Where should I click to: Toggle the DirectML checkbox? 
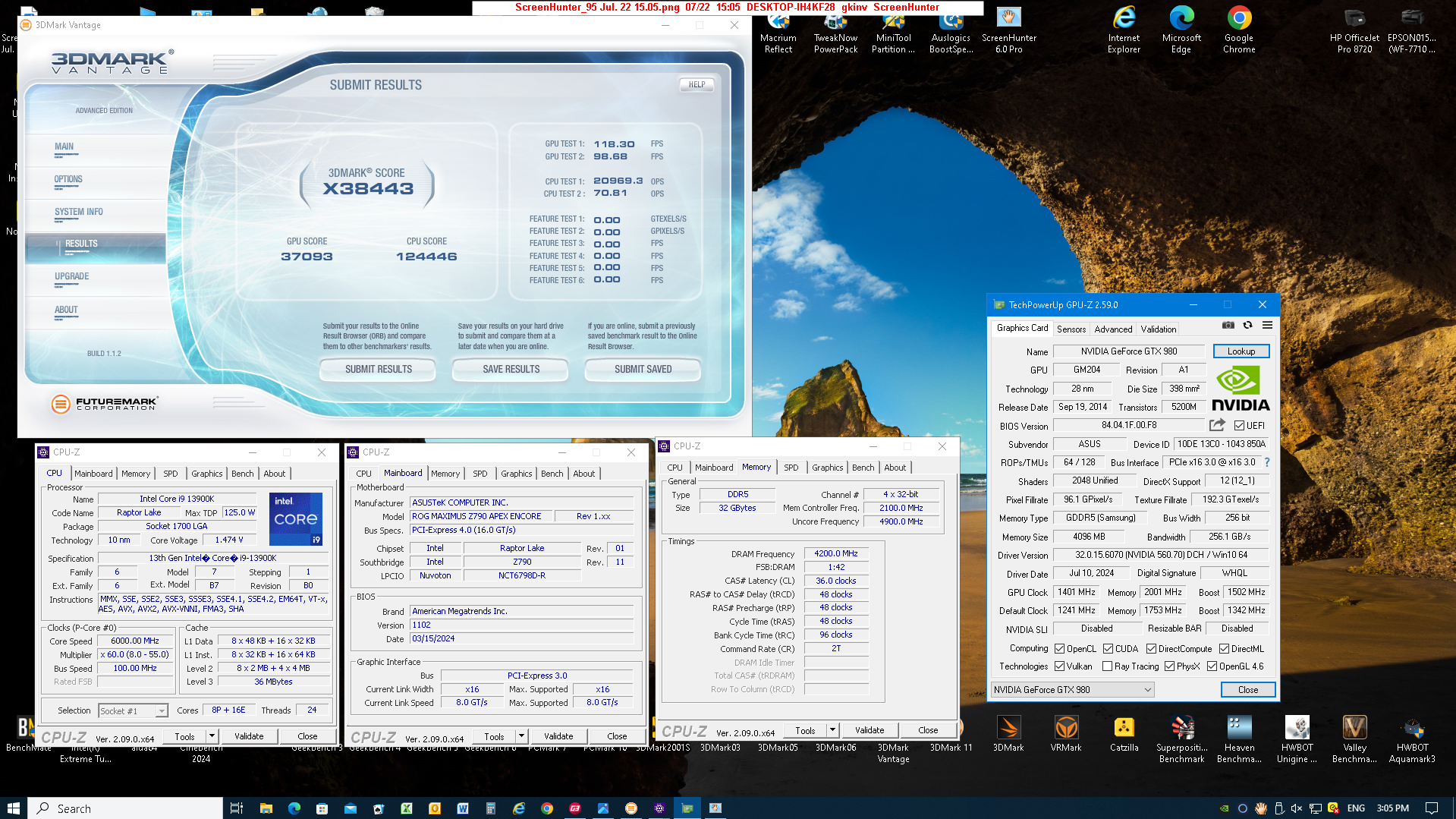point(1224,649)
